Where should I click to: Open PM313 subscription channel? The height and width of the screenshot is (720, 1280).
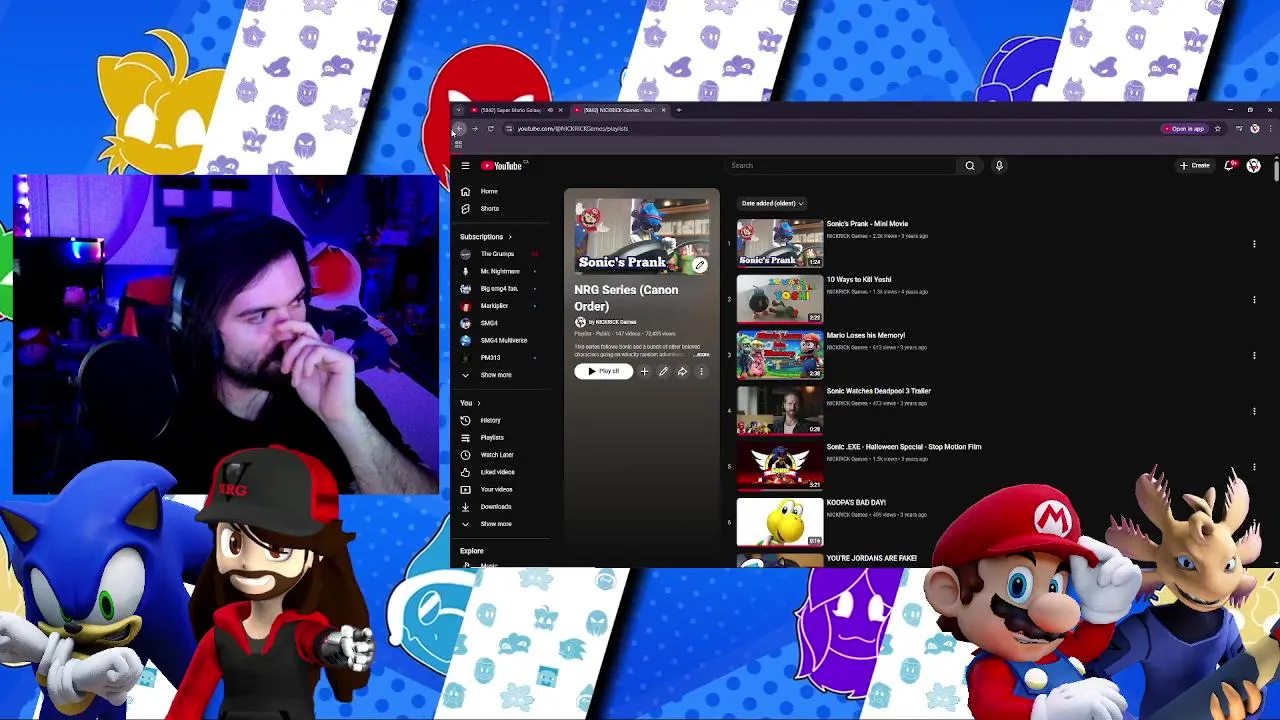point(490,358)
